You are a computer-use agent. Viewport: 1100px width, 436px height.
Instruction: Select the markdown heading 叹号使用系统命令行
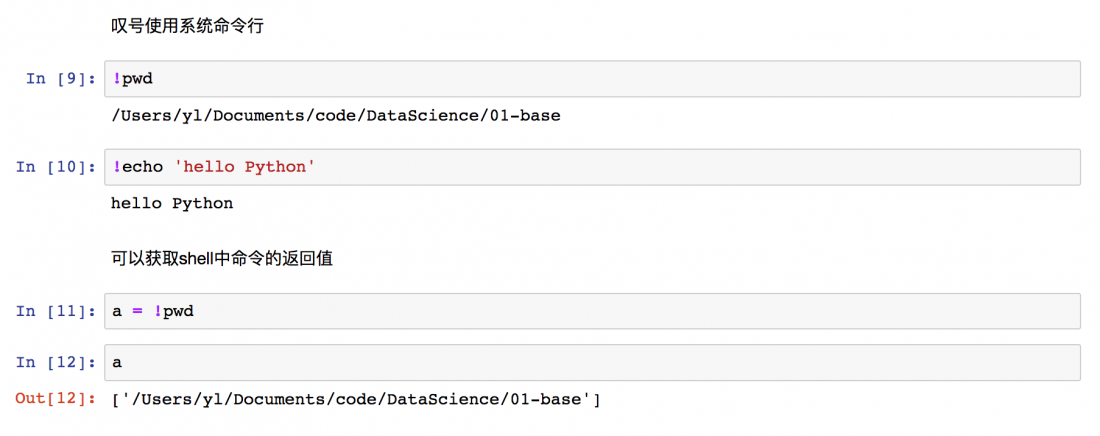click(187, 27)
